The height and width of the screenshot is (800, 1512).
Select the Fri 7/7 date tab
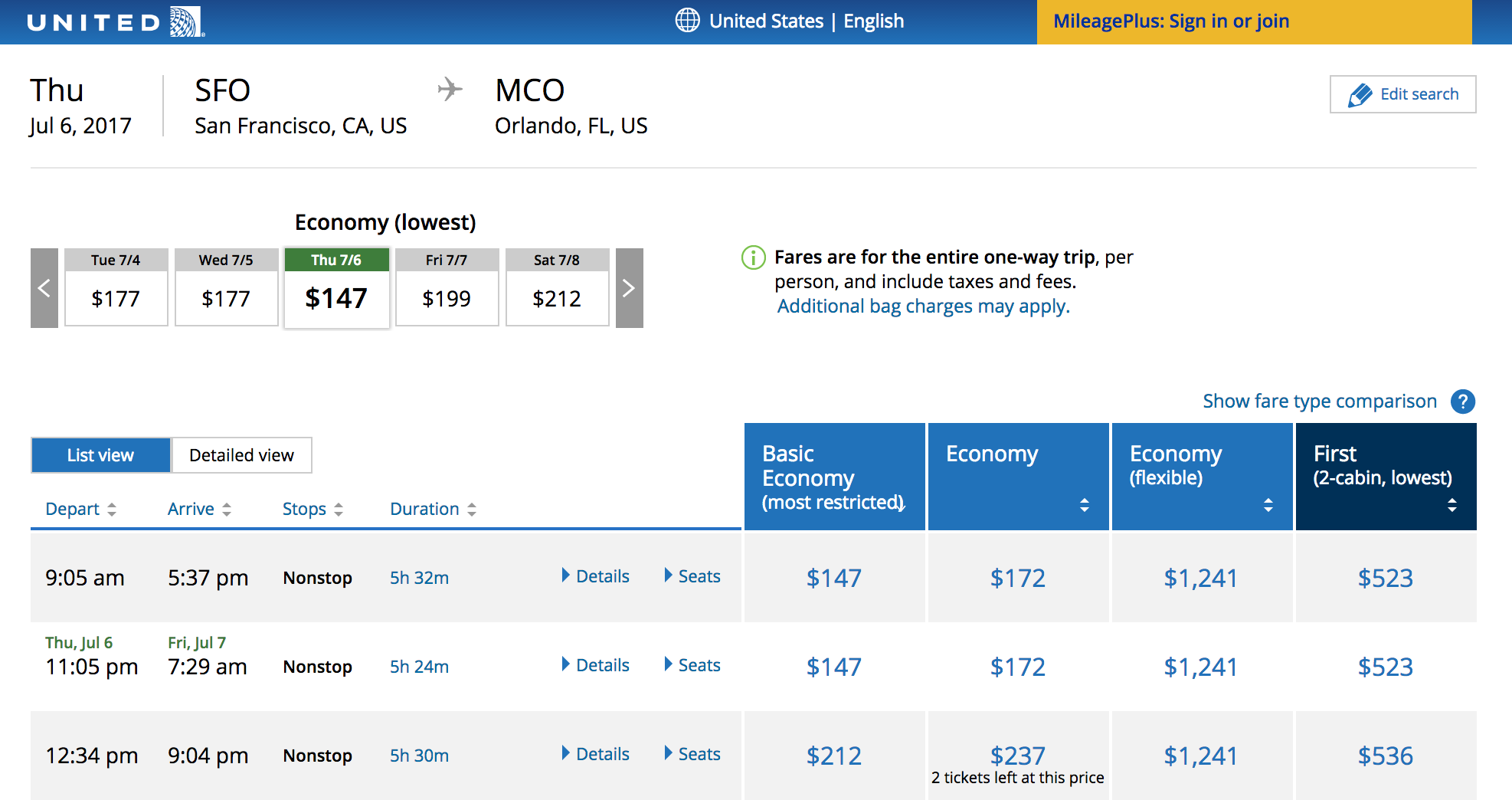coord(447,288)
